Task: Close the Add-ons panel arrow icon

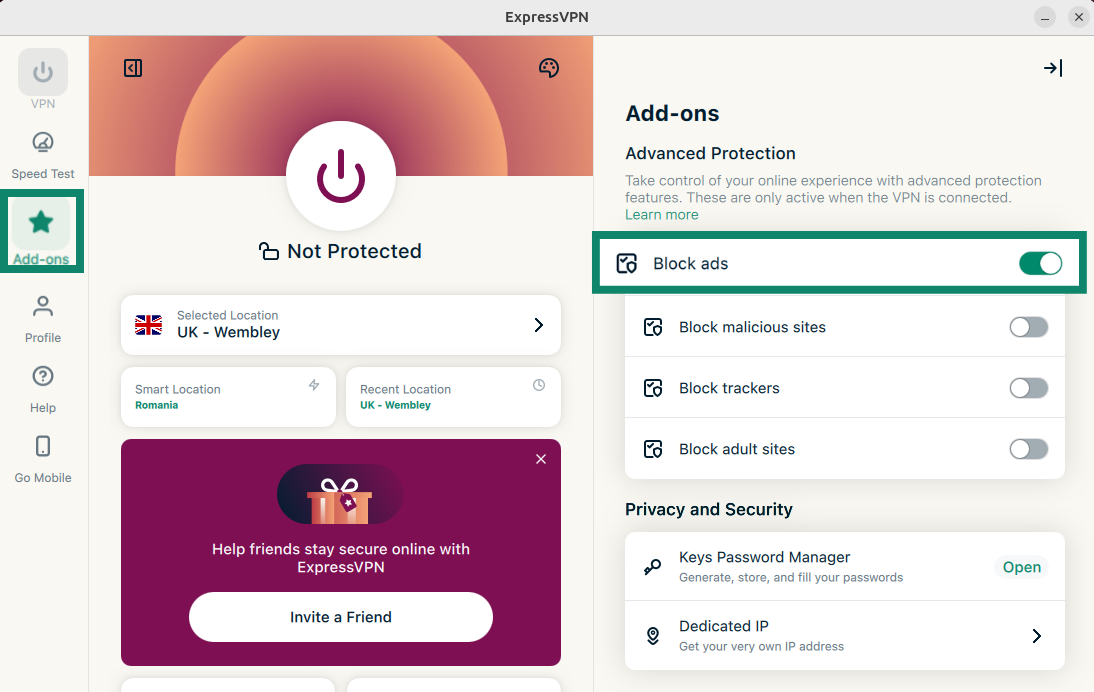Action: click(x=1052, y=68)
